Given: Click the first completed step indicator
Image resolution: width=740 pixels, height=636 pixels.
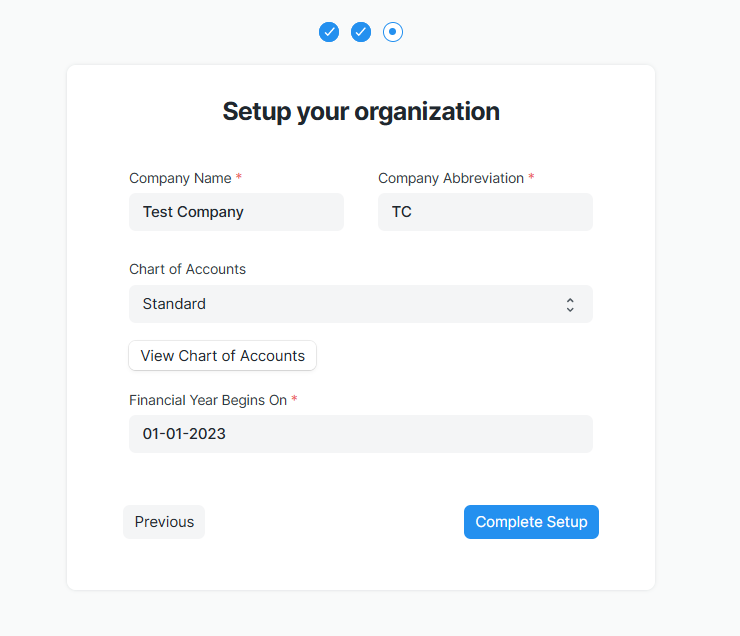Looking at the screenshot, I should [x=329, y=32].
